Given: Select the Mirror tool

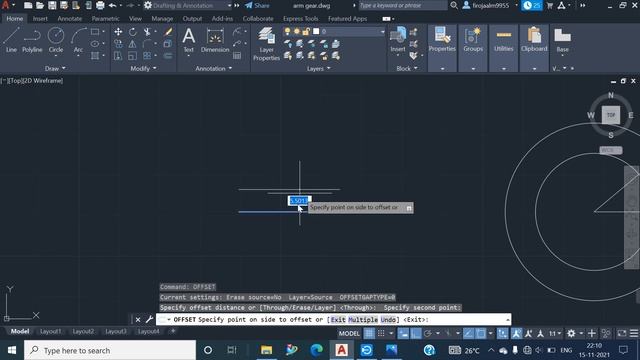Looking at the screenshot, I should (x=133, y=44).
